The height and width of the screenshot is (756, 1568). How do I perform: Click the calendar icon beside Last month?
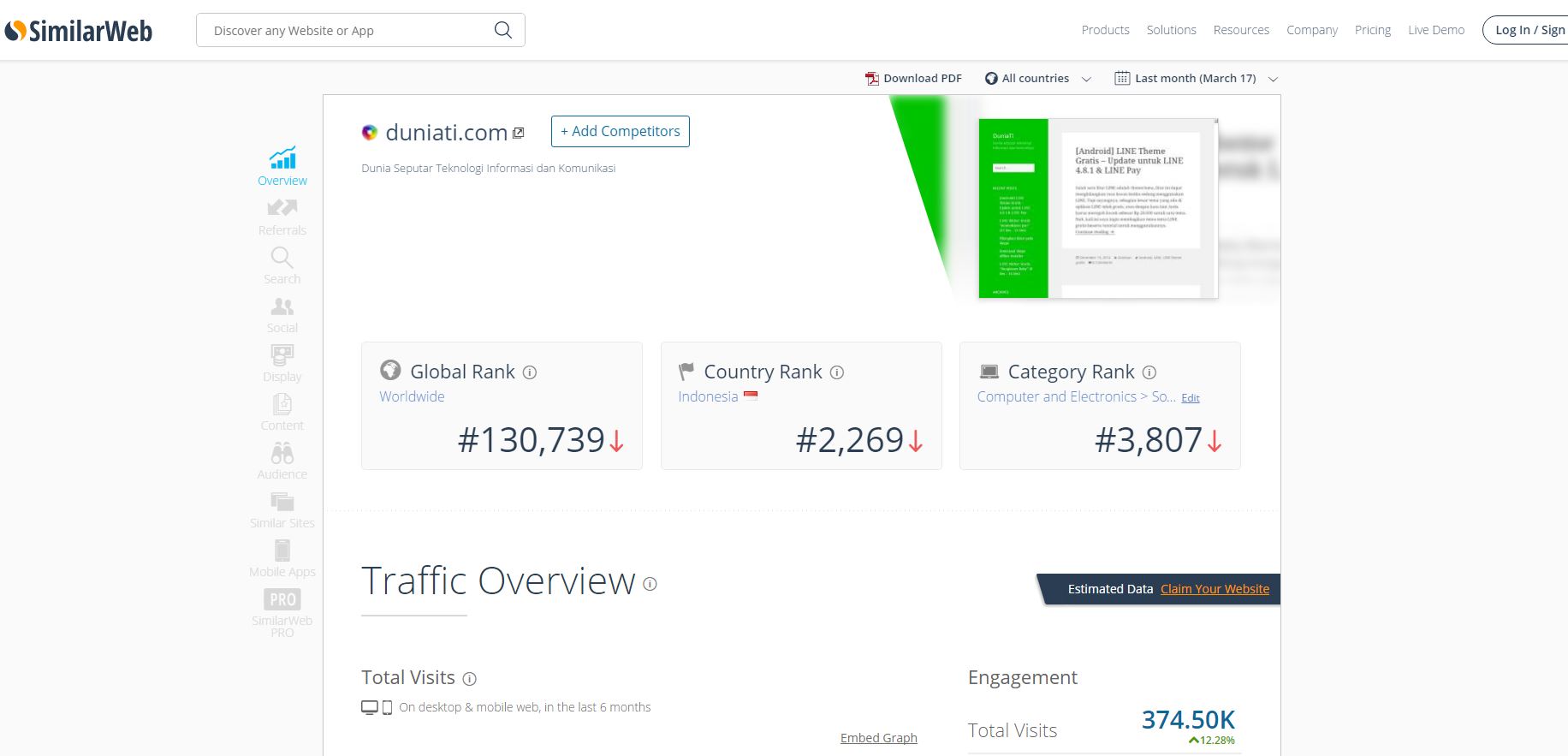(1122, 78)
